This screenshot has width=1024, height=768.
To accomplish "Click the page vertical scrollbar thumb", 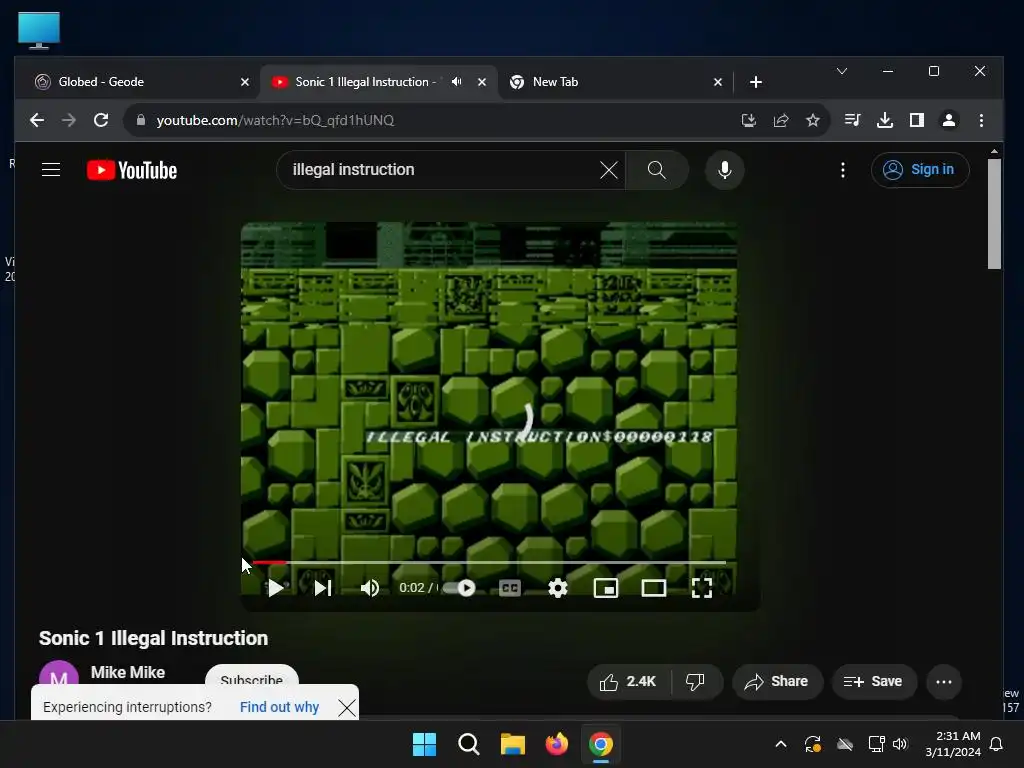I will pos(994,214).
